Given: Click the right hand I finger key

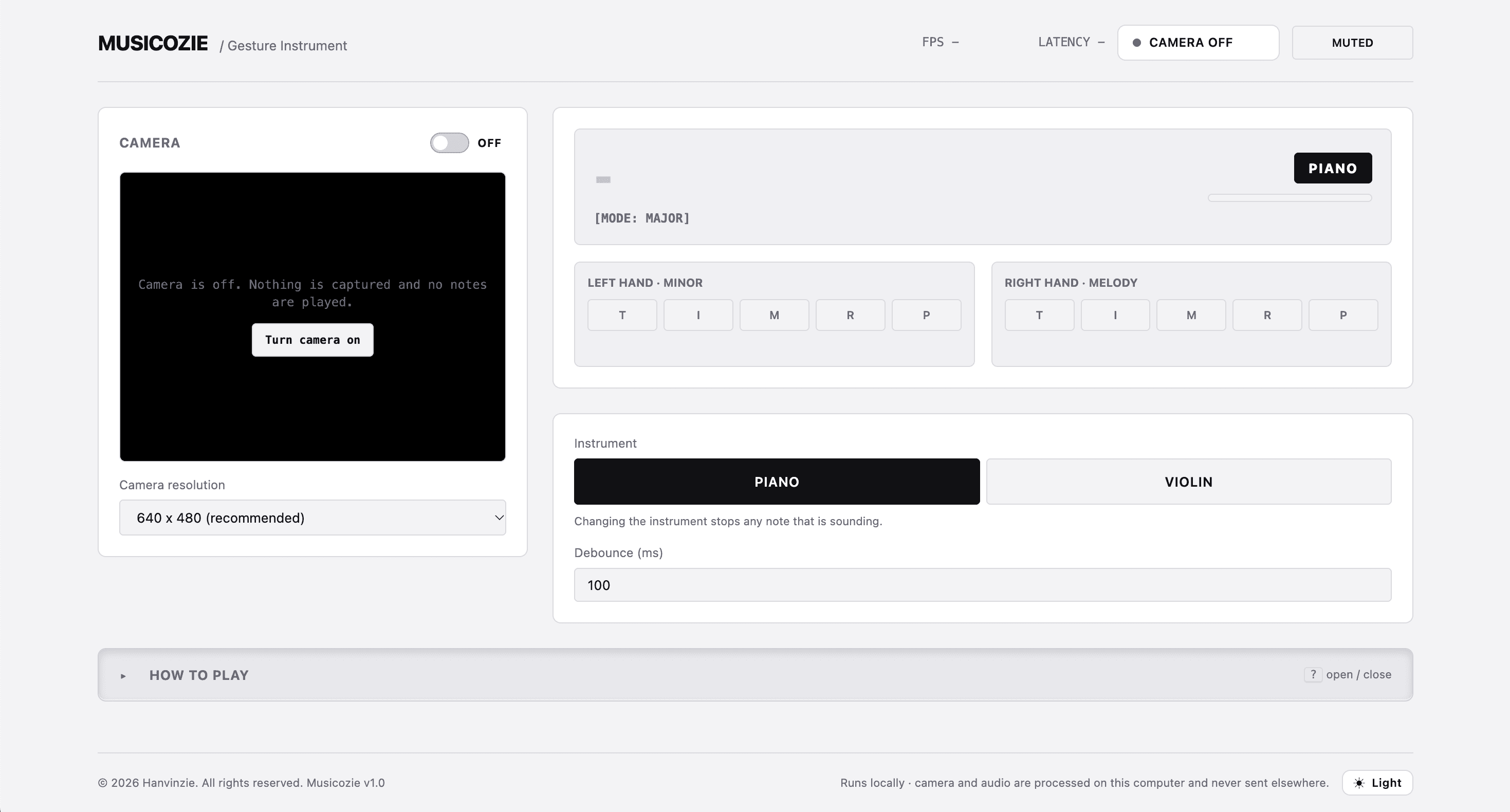Looking at the screenshot, I should (1115, 315).
